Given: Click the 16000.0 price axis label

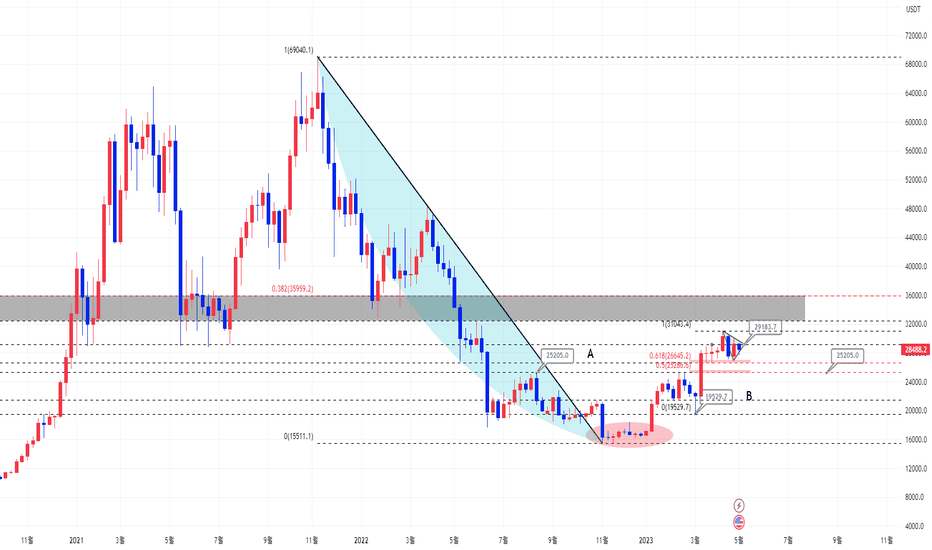Looking at the screenshot, I should click(x=915, y=439).
